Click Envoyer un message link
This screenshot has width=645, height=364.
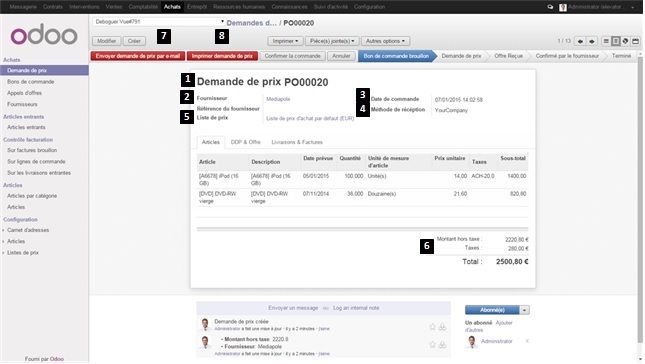tap(293, 308)
